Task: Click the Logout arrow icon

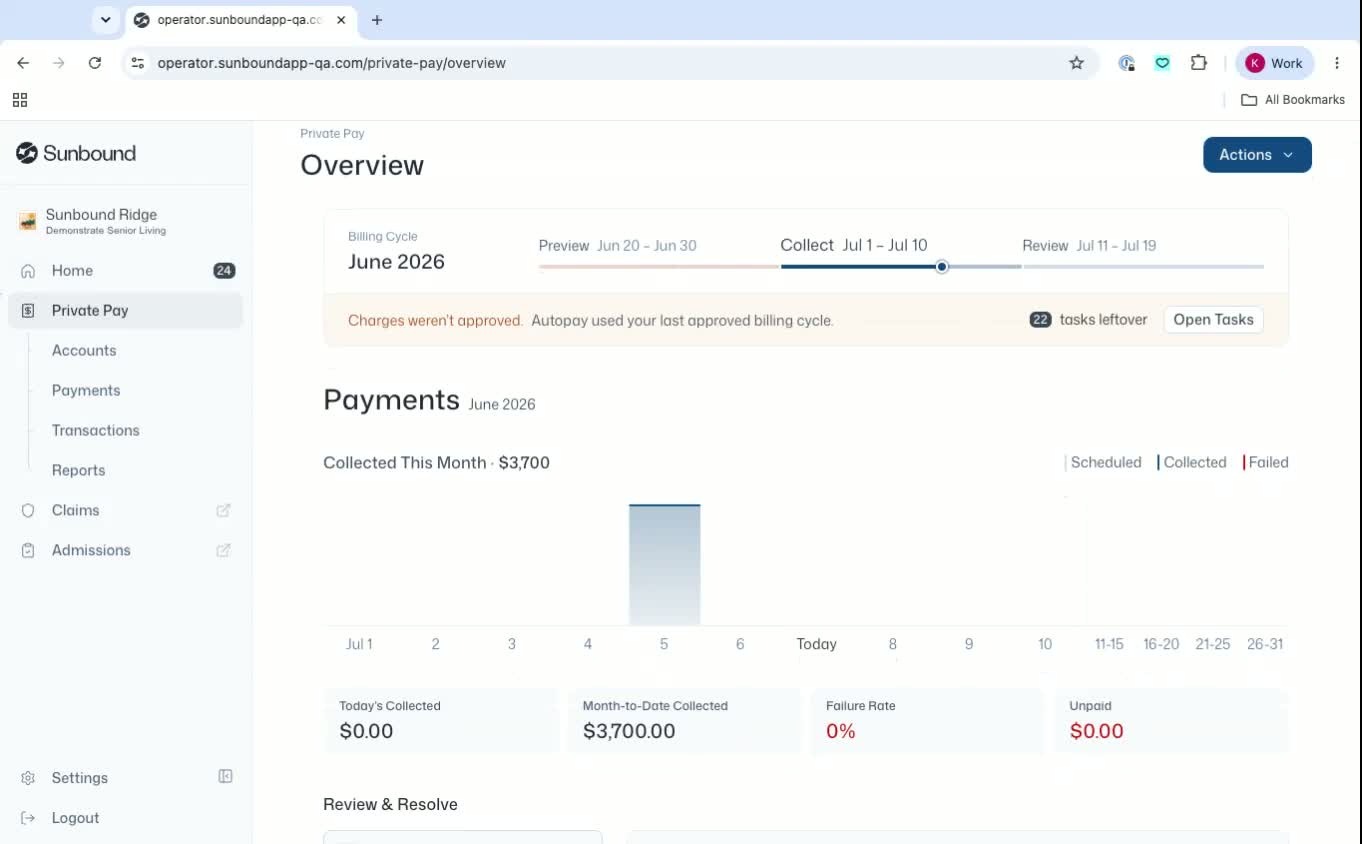Action: 28,818
